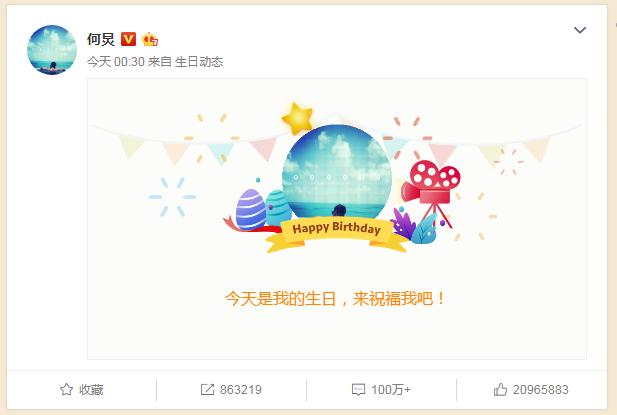Open the username link next to the avatar
This screenshot has height=415, width=617.
(101, 39)
